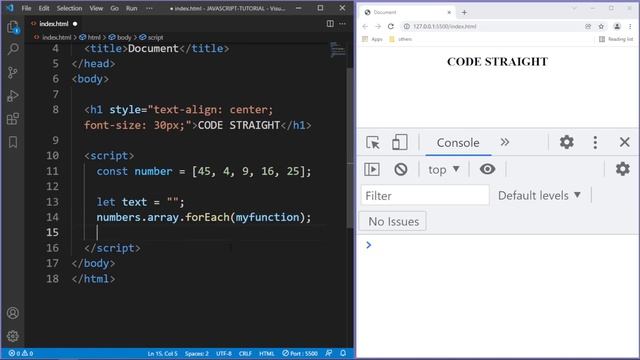Open the others bookmarks folder
The width and height of the screenshot is (640, 360).
point(400,39)
